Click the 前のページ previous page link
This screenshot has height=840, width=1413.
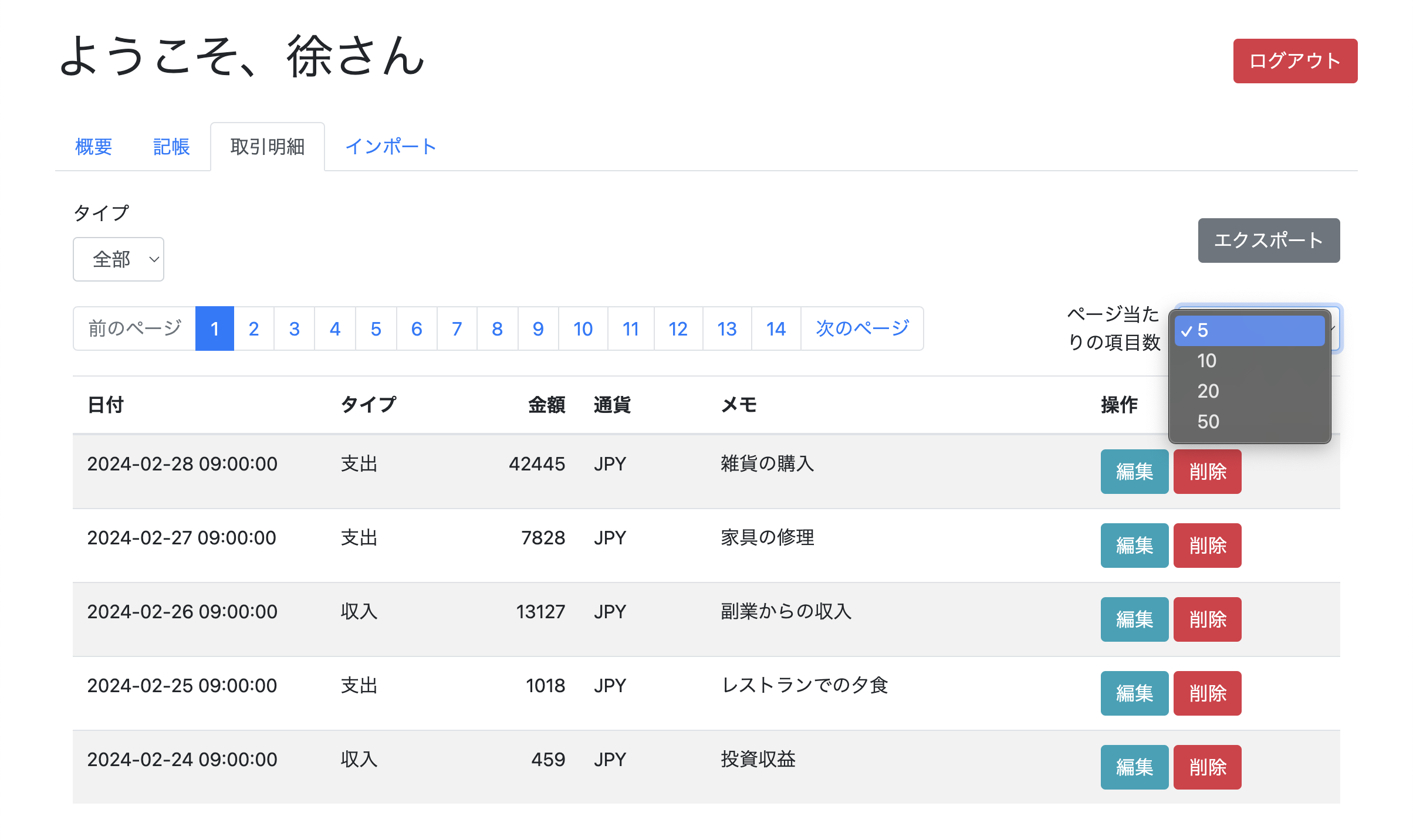(134, 328)
